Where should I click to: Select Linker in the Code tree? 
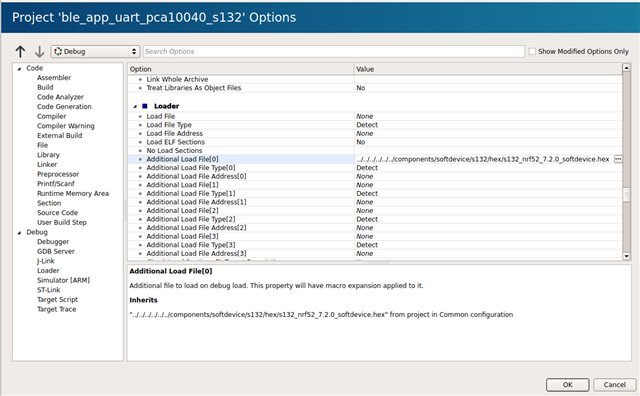pyautogui.click(x=47, y=165)
